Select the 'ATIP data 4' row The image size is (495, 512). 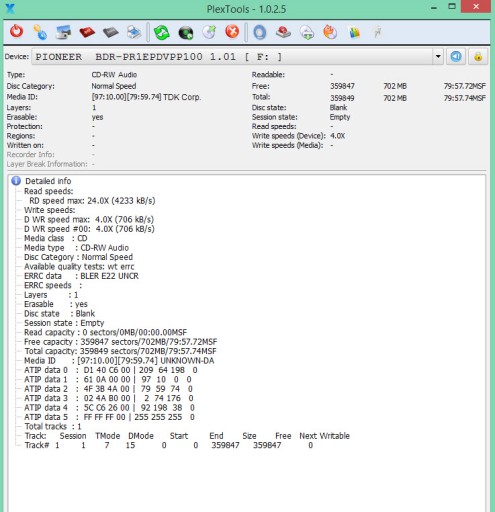[109, 408]
